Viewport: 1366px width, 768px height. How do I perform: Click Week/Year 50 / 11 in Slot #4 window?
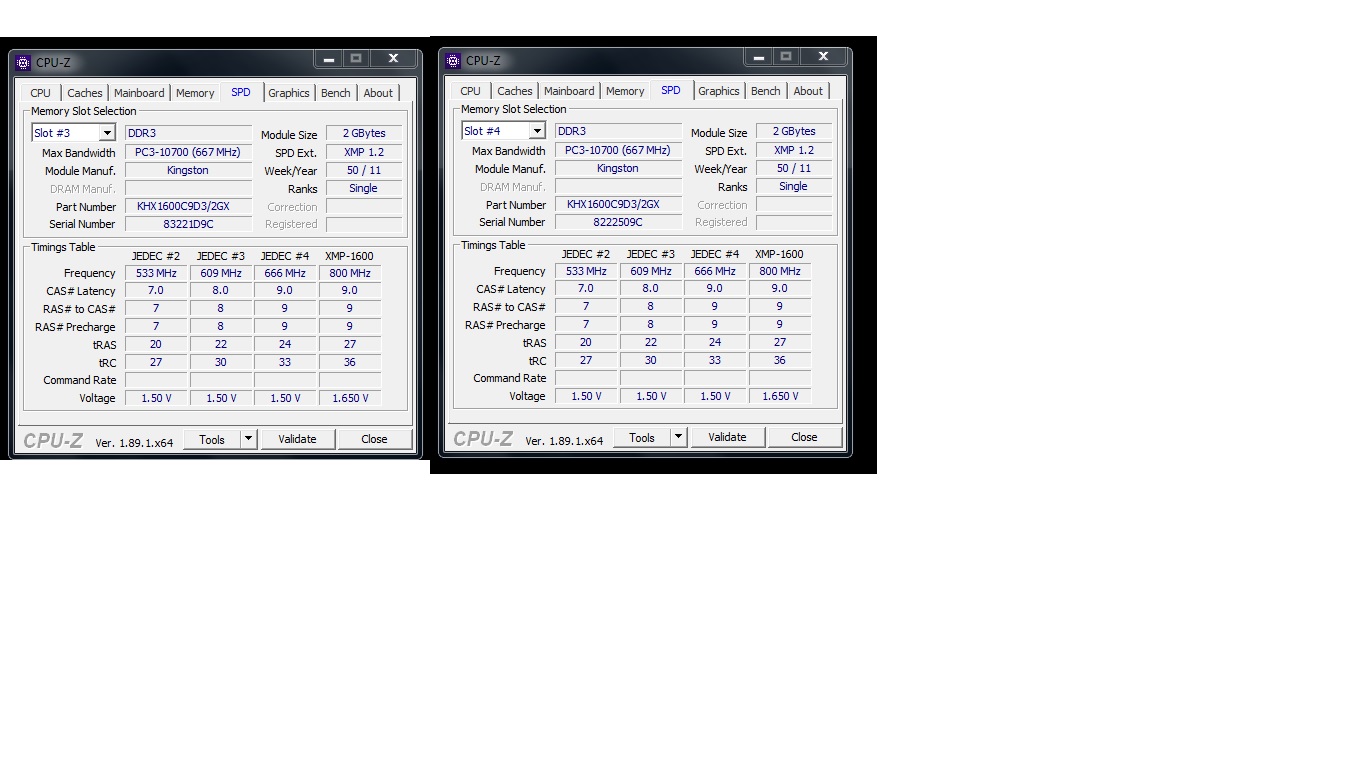pyautogui.click(x=794, y=168)
